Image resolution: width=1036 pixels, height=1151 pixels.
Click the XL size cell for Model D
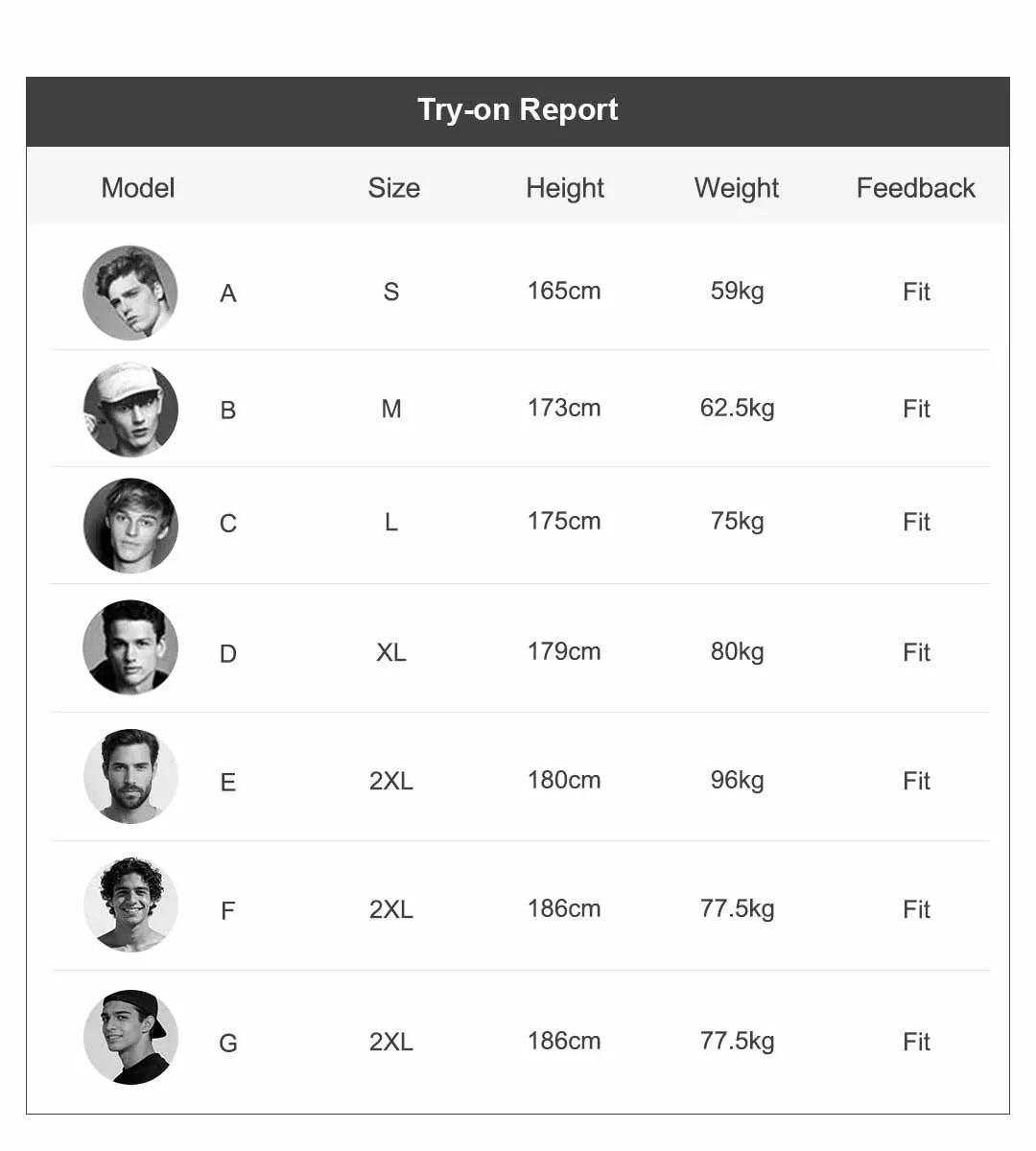point(391,652)
